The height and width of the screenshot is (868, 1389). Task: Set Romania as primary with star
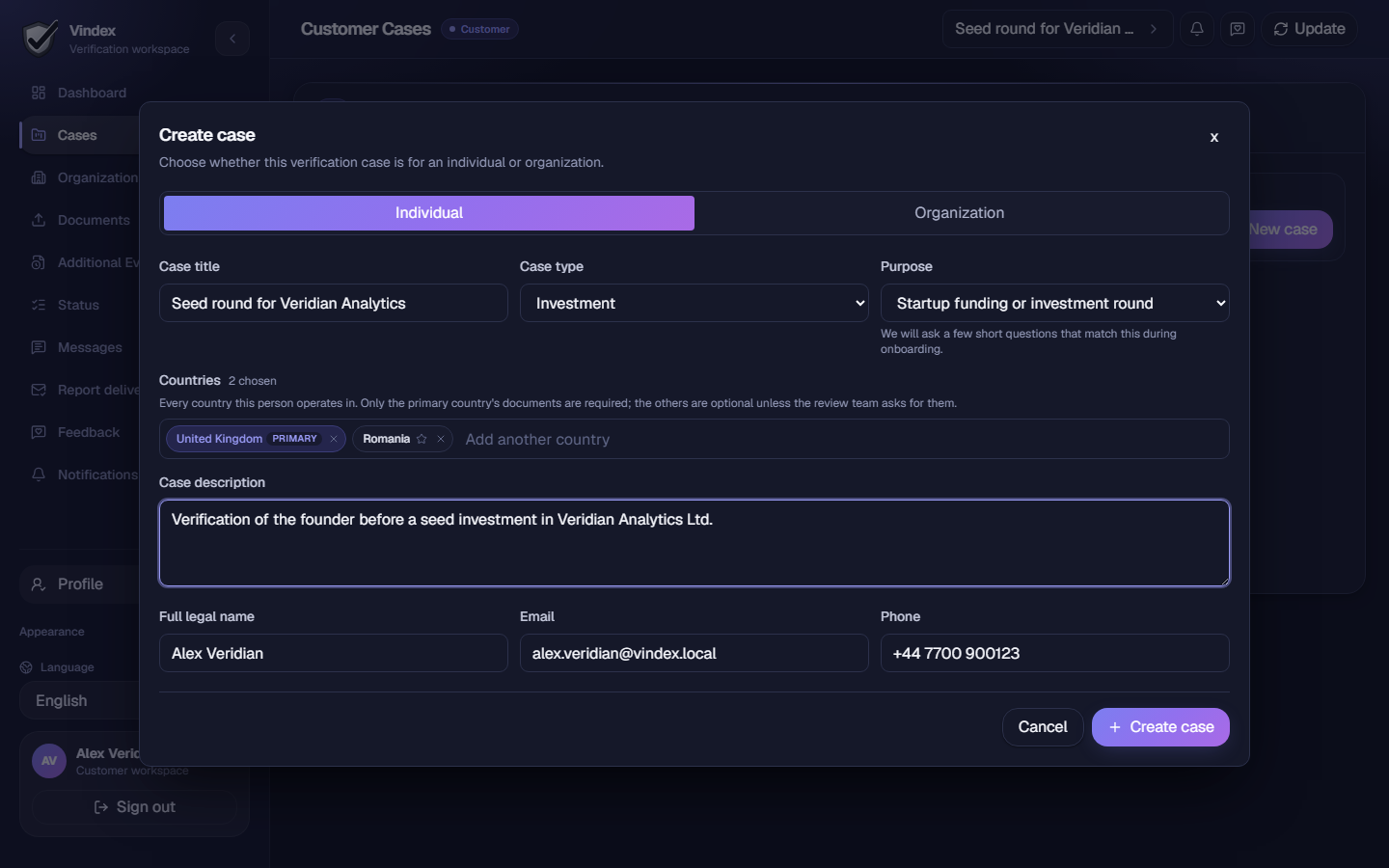[x=422, y=439]
